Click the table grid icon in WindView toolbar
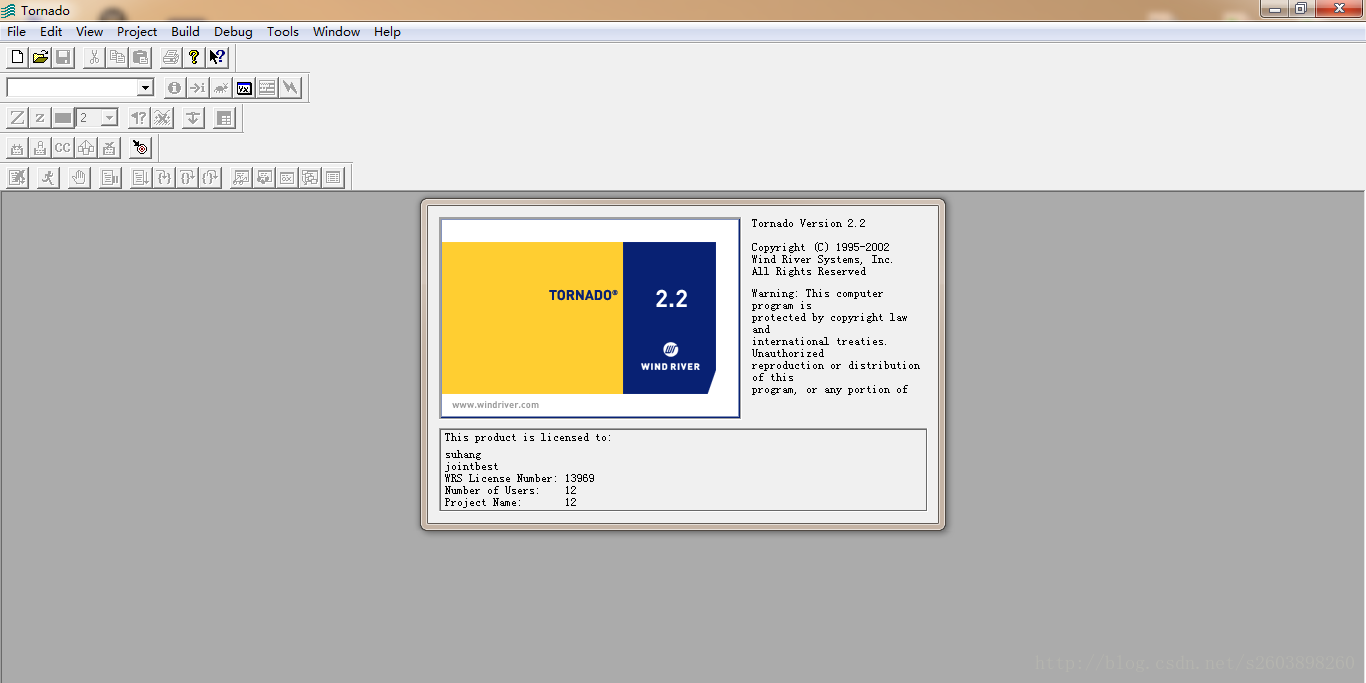Image resolution: width=1366 pixels, height=683 pixels. point(224,118)
